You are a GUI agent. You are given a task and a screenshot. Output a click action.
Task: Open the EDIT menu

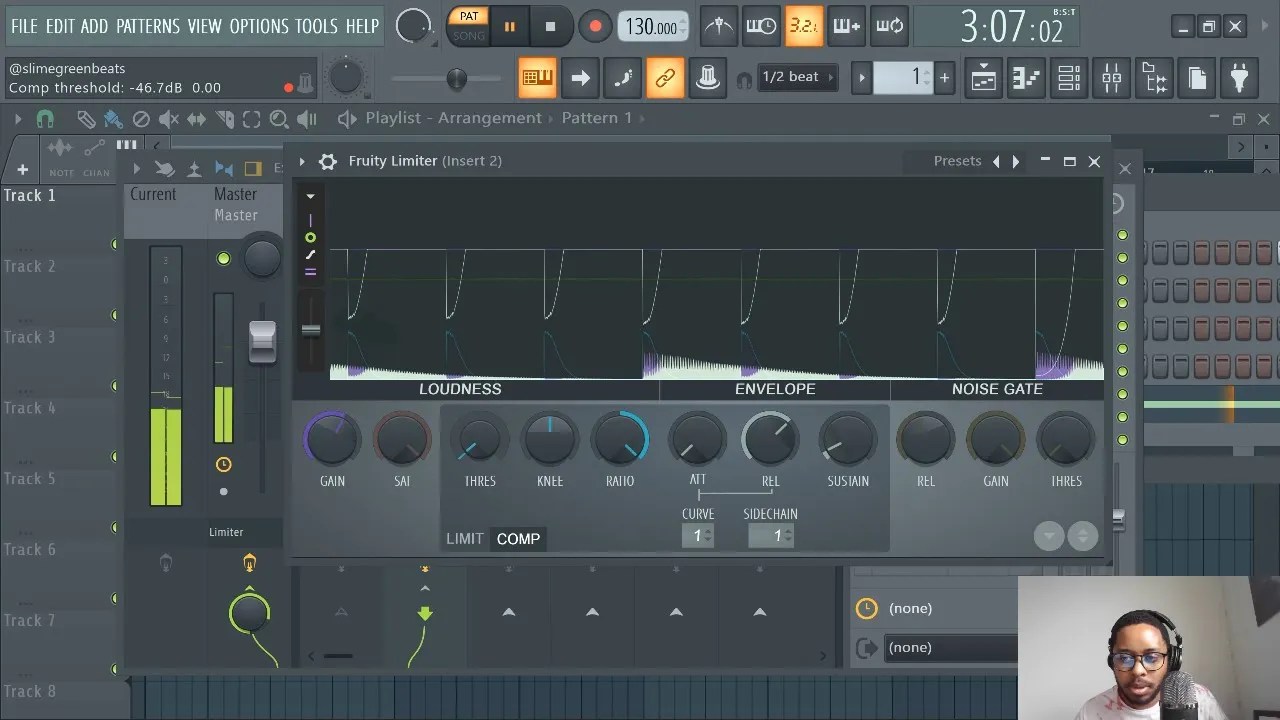click(60, 26)
